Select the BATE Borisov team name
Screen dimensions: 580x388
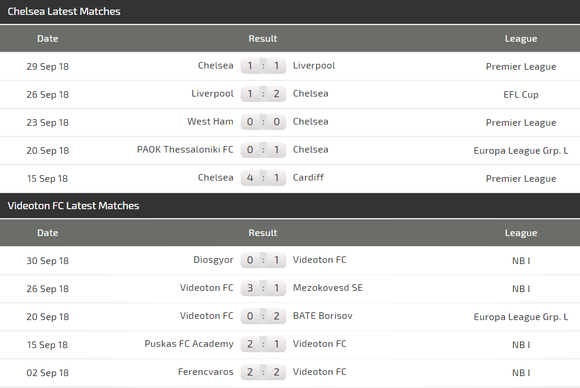323,316
